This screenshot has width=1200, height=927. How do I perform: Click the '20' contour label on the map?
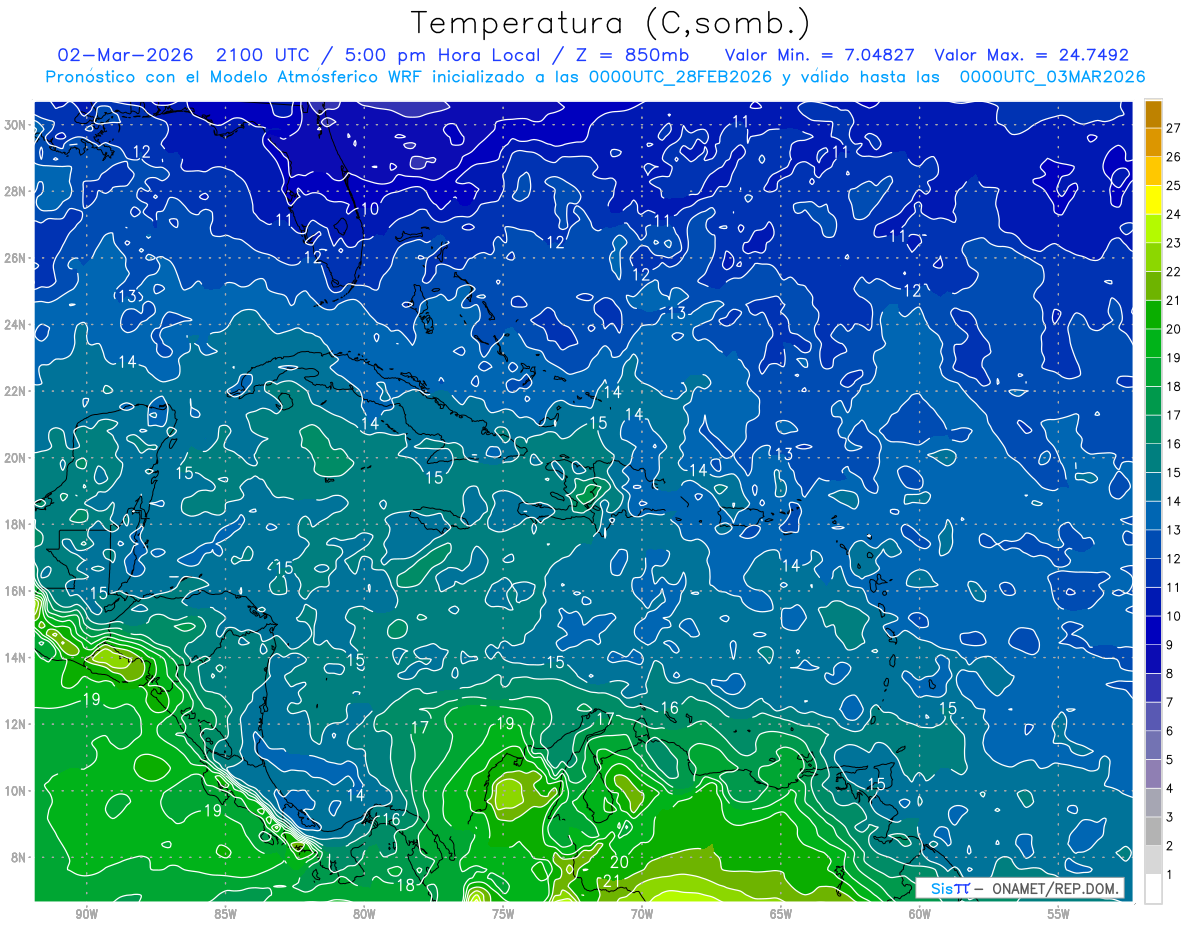coord(618,861)
